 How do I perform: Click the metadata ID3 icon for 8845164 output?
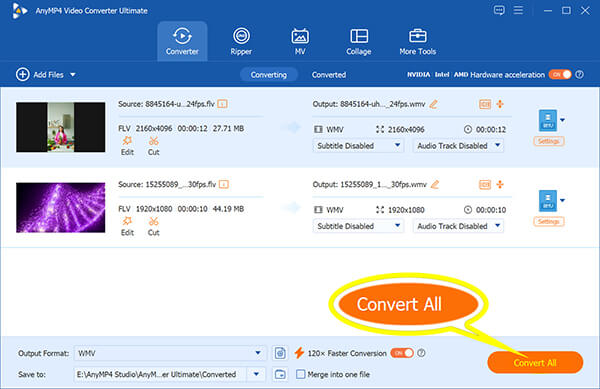pyautogui.click(x=485, y=104)
